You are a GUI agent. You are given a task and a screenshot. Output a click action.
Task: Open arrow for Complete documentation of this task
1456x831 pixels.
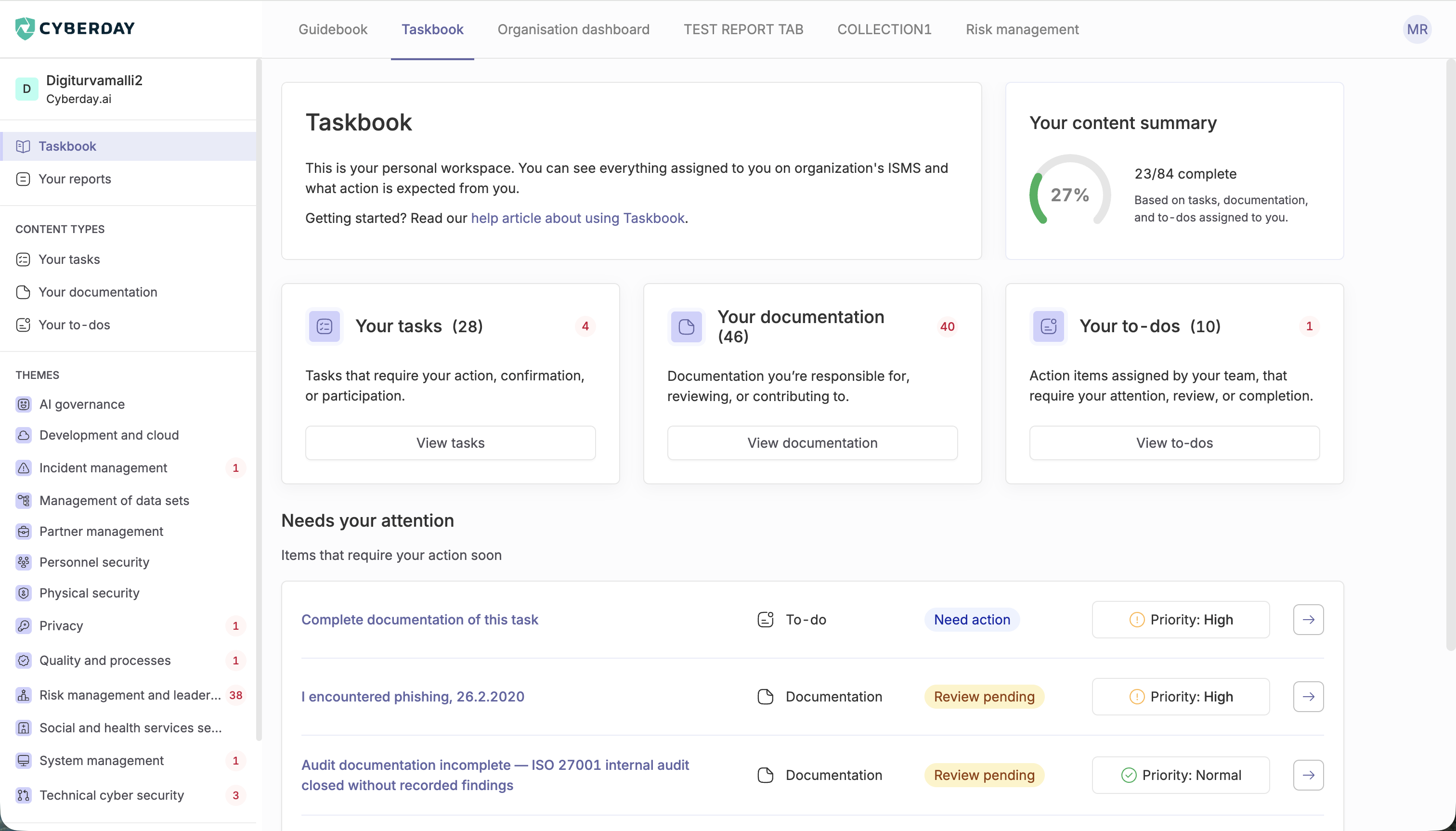1308,619
